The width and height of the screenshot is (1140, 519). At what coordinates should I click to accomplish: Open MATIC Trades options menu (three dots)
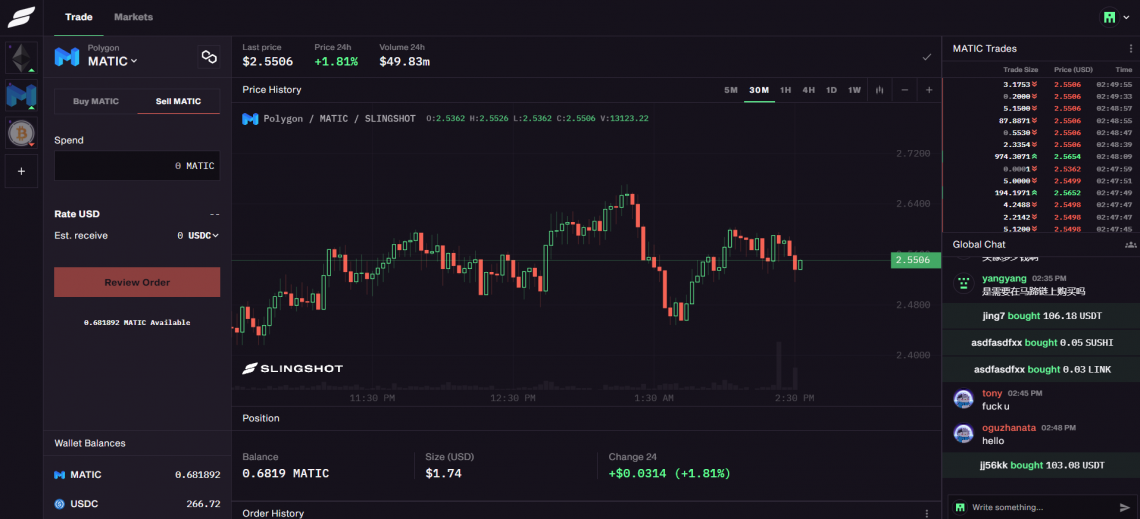(x=1131, y=49)
